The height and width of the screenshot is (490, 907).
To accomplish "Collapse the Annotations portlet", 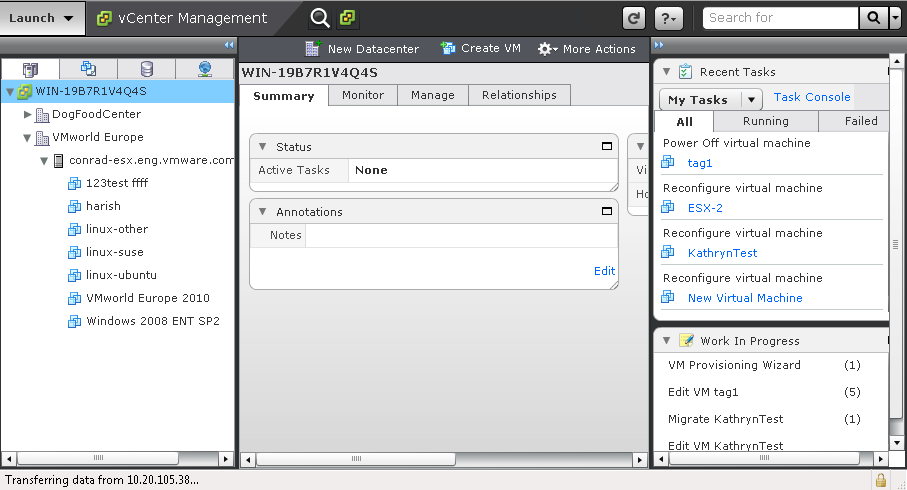I will pos(263,212).
